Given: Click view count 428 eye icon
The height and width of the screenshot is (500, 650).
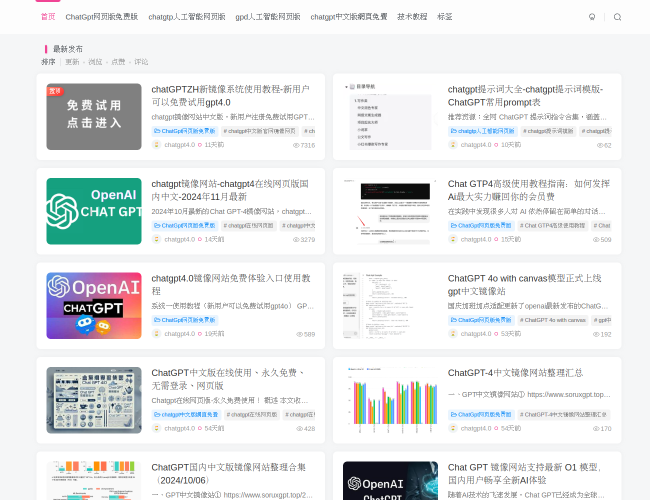Looking at the screenshot, I should pos(299,429).
